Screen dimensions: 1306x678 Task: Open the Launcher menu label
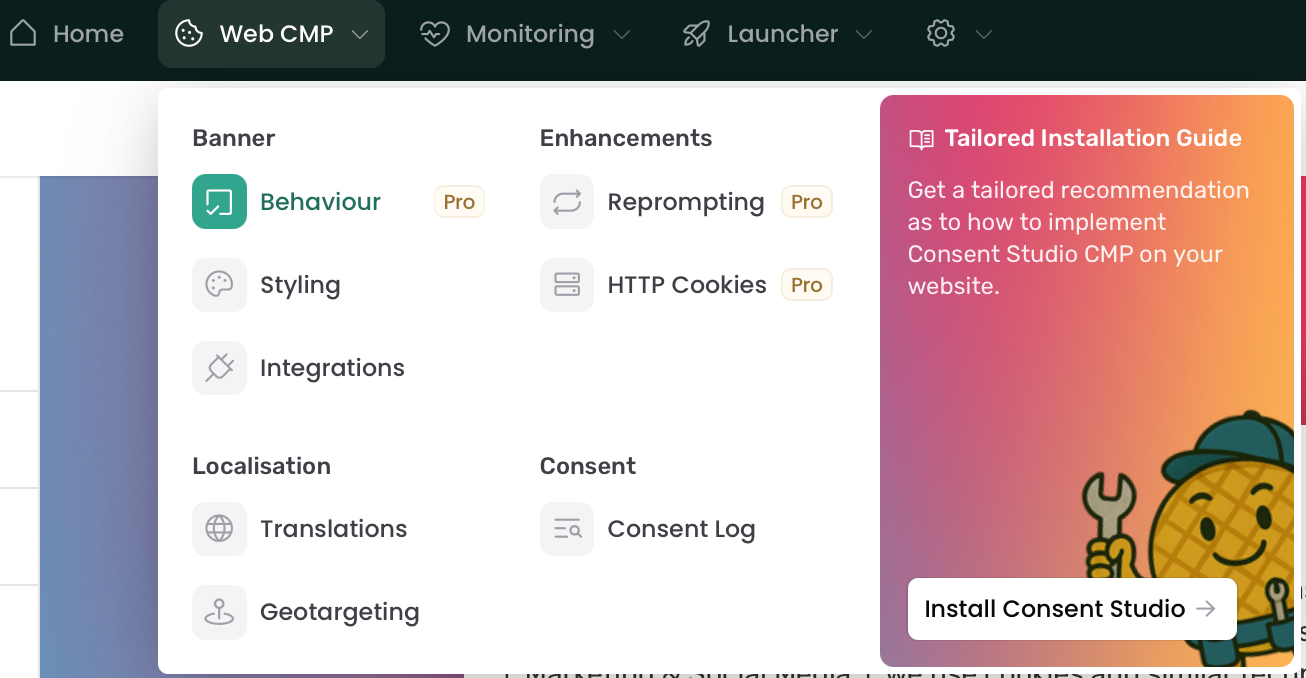(x=782, y=34)
